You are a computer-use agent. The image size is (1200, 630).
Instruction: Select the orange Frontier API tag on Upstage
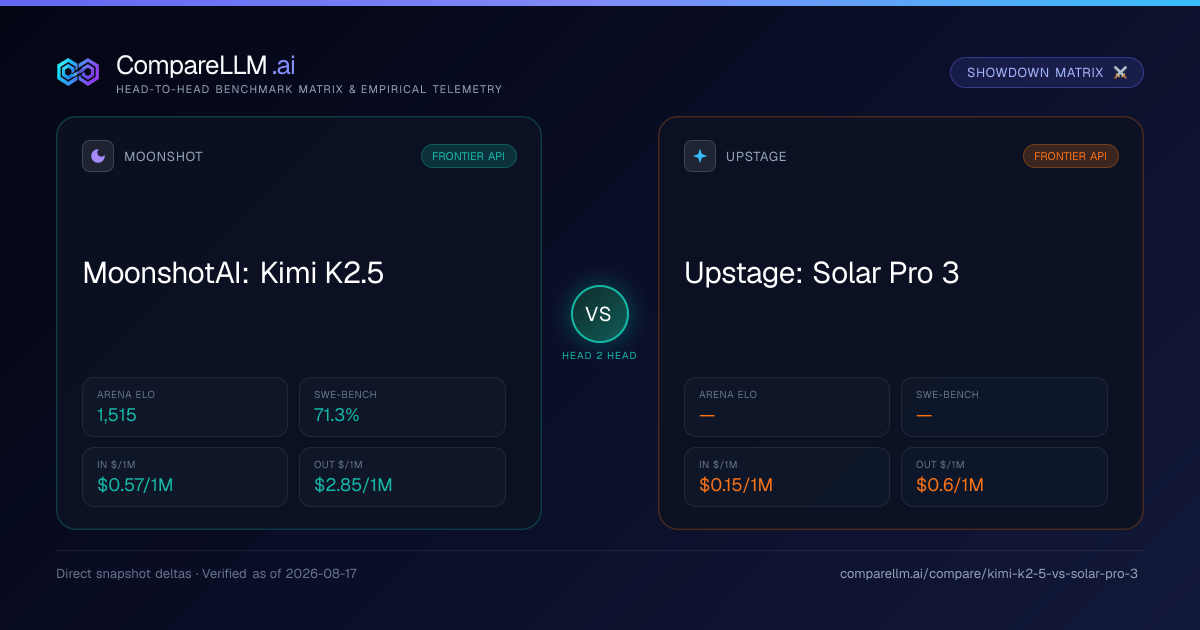(x=1071, y=156)
